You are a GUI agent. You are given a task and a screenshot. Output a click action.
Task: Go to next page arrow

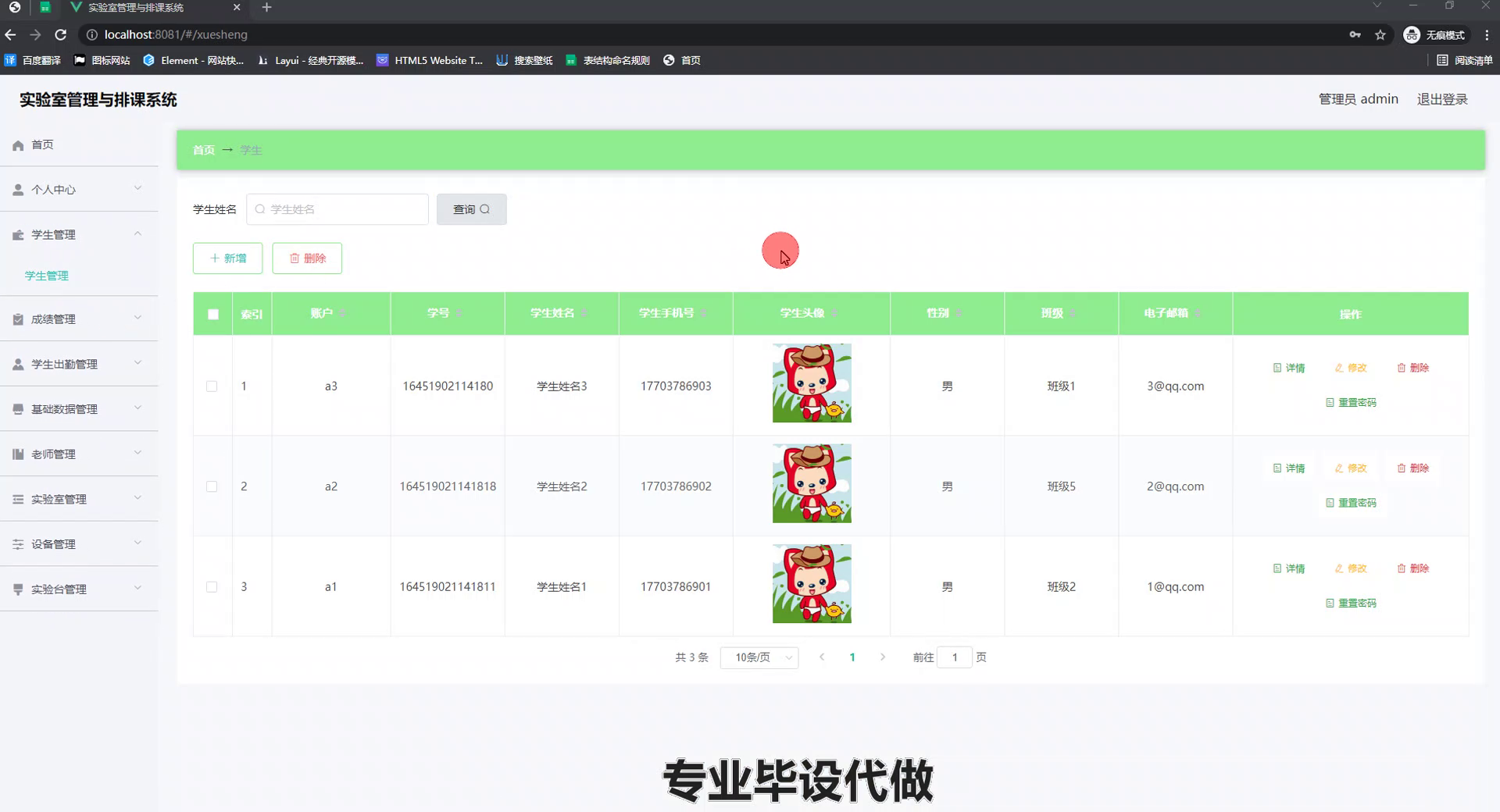coord(883,657)
